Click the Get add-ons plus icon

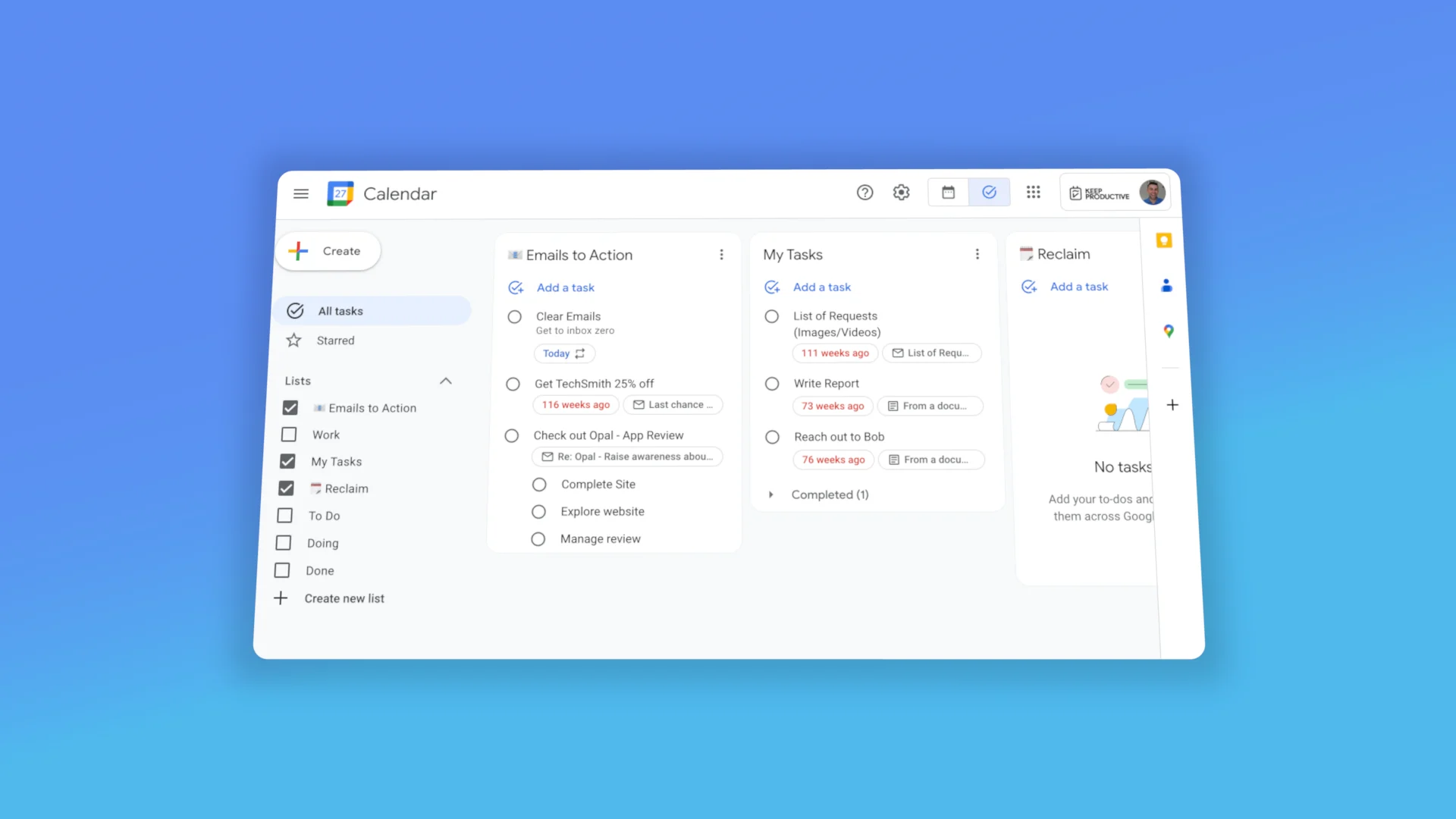click(1172, 405)
